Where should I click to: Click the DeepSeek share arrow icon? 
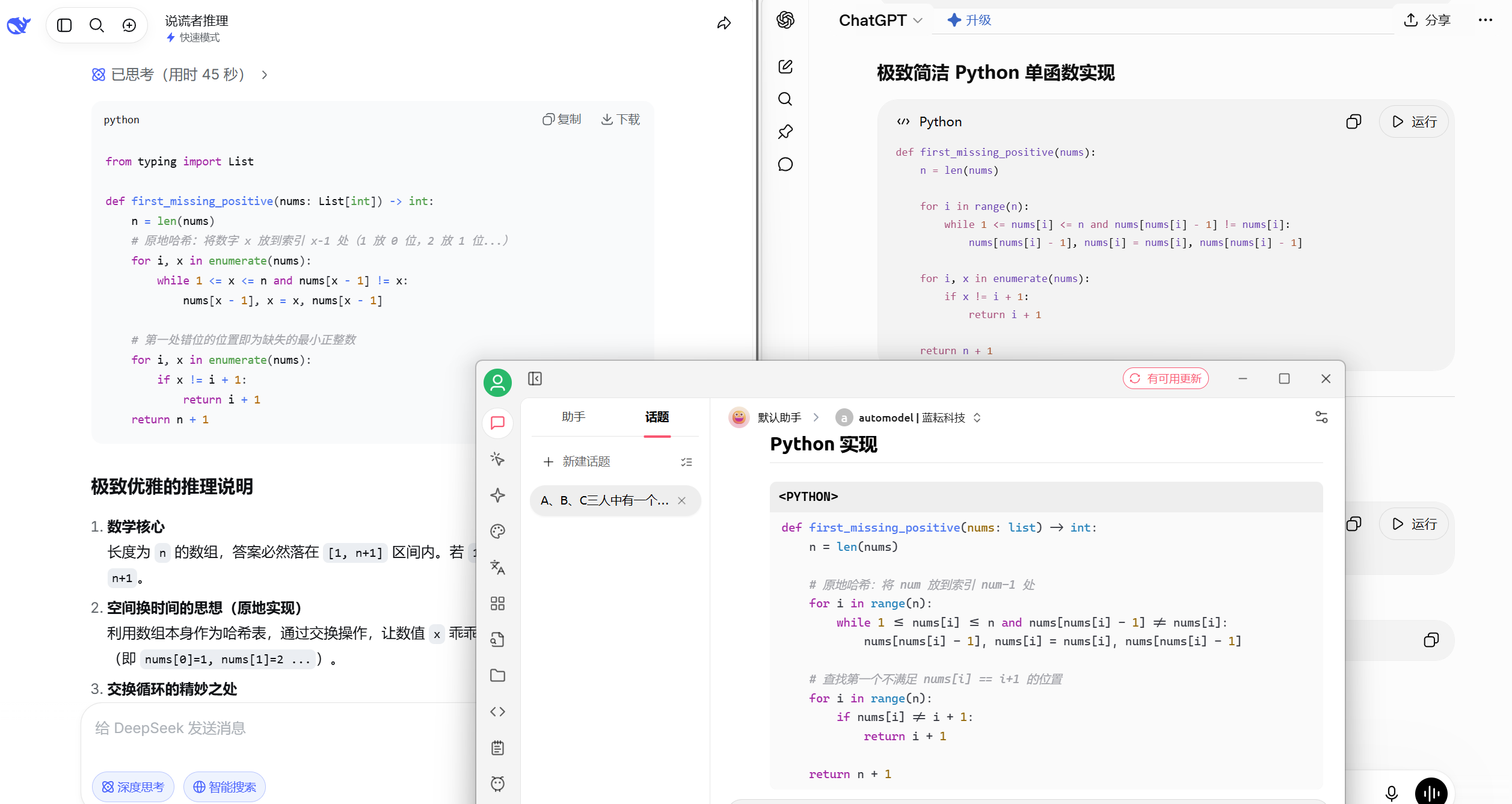(x=724, y=23)
